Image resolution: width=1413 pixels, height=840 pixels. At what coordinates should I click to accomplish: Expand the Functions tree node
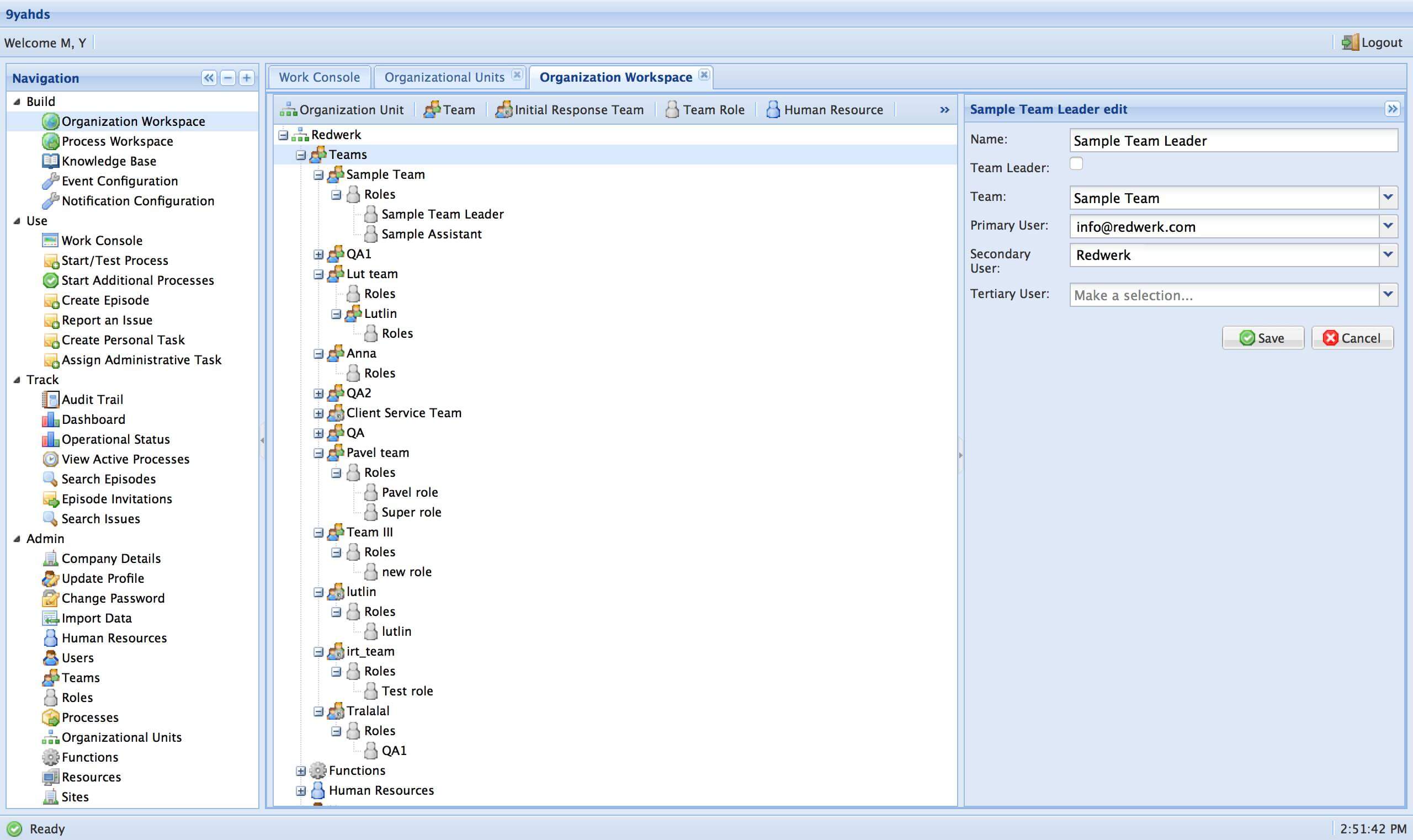click(x=301, y=771)
